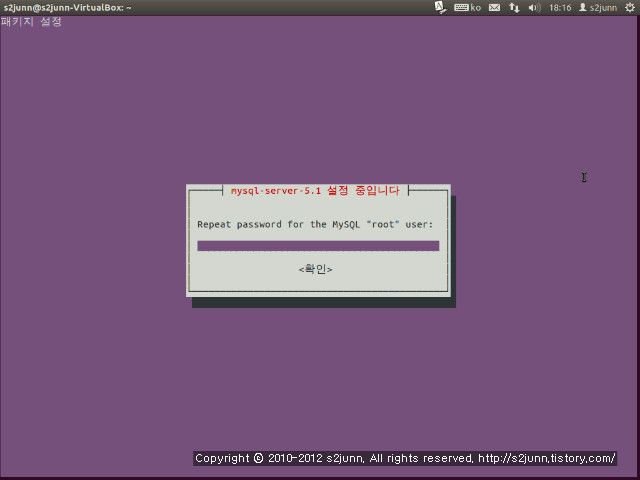Open the input method indicator icon
640x480 pixels.
click(x=440, y=7)
